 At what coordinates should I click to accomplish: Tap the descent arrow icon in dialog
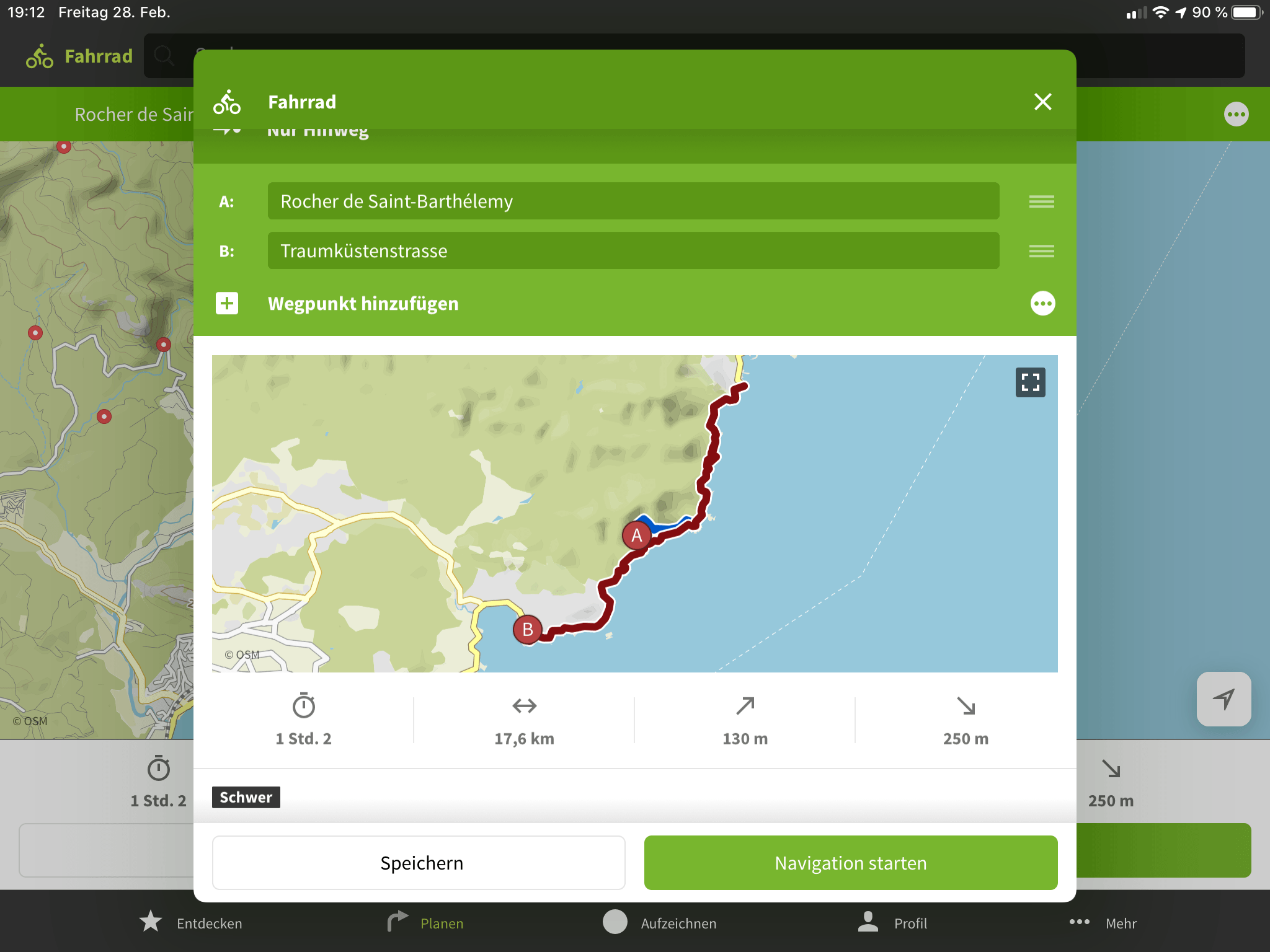click(966, 705)
